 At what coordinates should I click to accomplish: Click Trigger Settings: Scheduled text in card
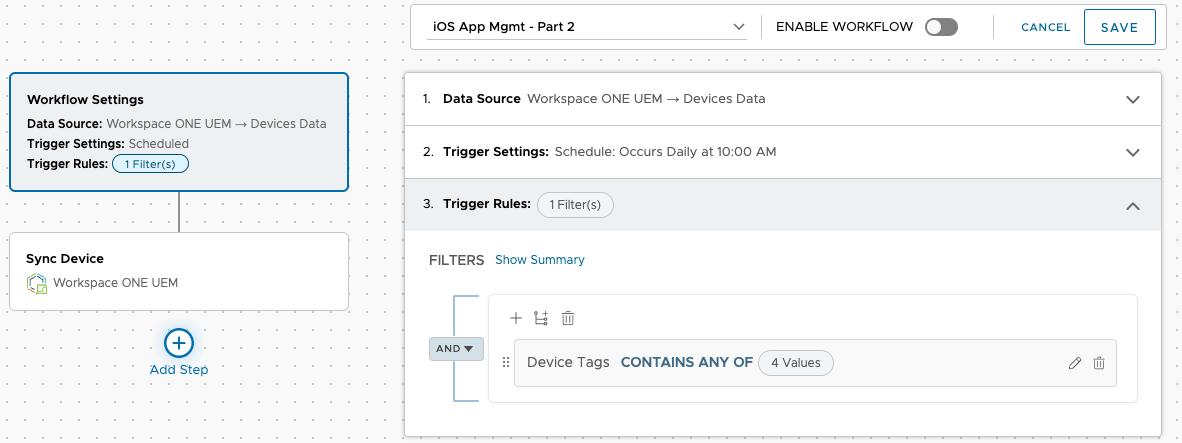(108, 143)
